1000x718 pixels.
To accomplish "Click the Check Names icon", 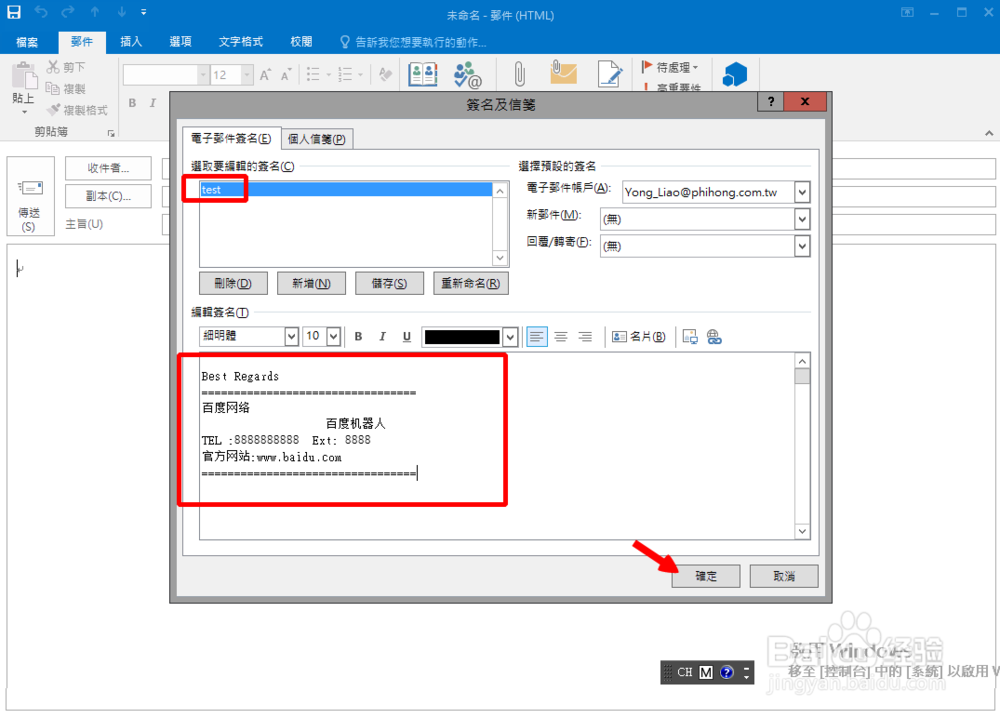I will 466,74.
